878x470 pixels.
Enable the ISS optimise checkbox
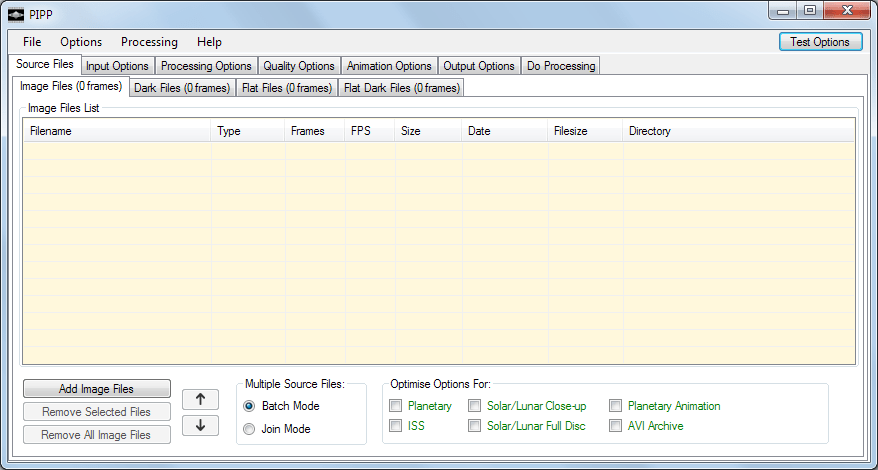coord(396,426)
